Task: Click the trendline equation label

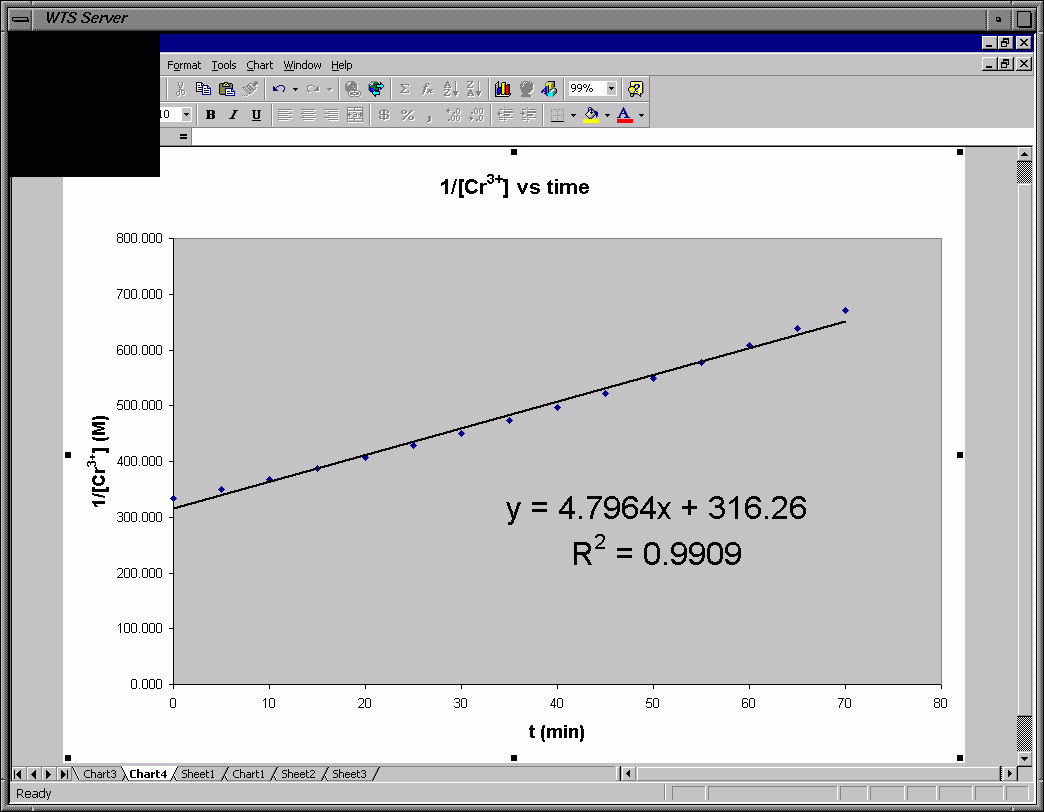Action: click(656, 509)
